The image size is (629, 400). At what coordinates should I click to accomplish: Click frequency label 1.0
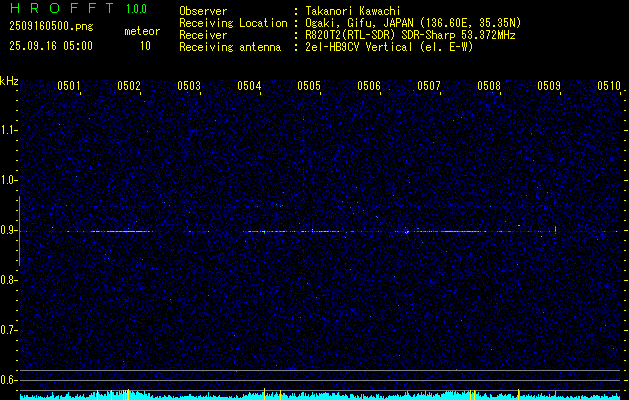pos(8,180)
